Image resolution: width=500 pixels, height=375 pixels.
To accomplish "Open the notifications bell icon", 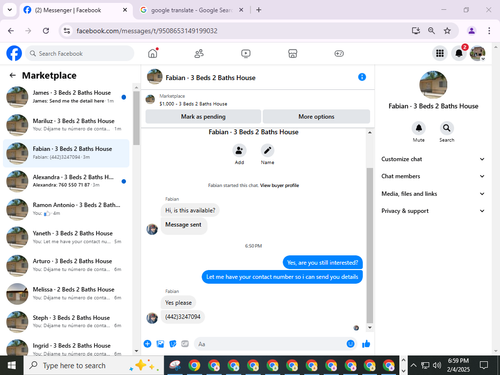I will (459, 53).
